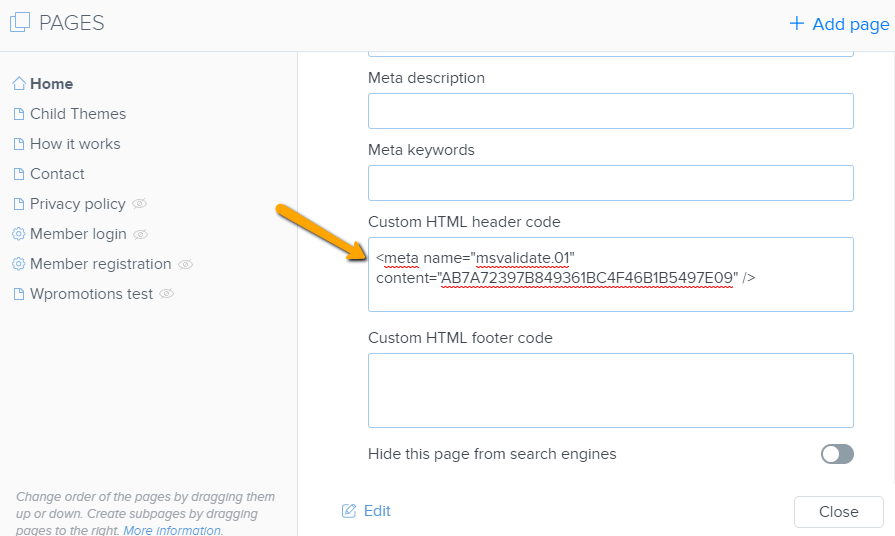Click into the Meta description field
895x536 pixels.
(x=611, y=111)
